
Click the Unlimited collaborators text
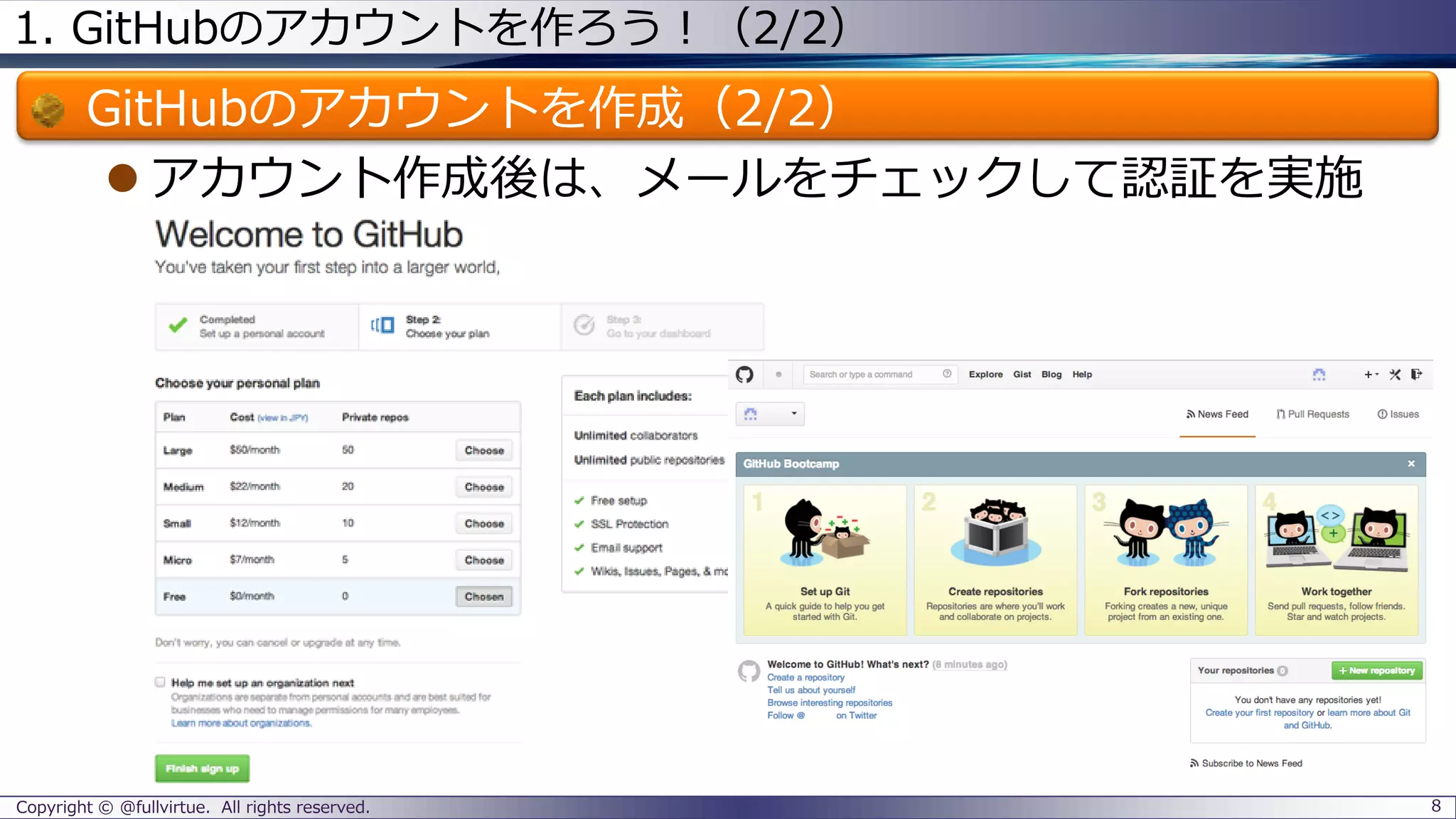tap(636, 436)
